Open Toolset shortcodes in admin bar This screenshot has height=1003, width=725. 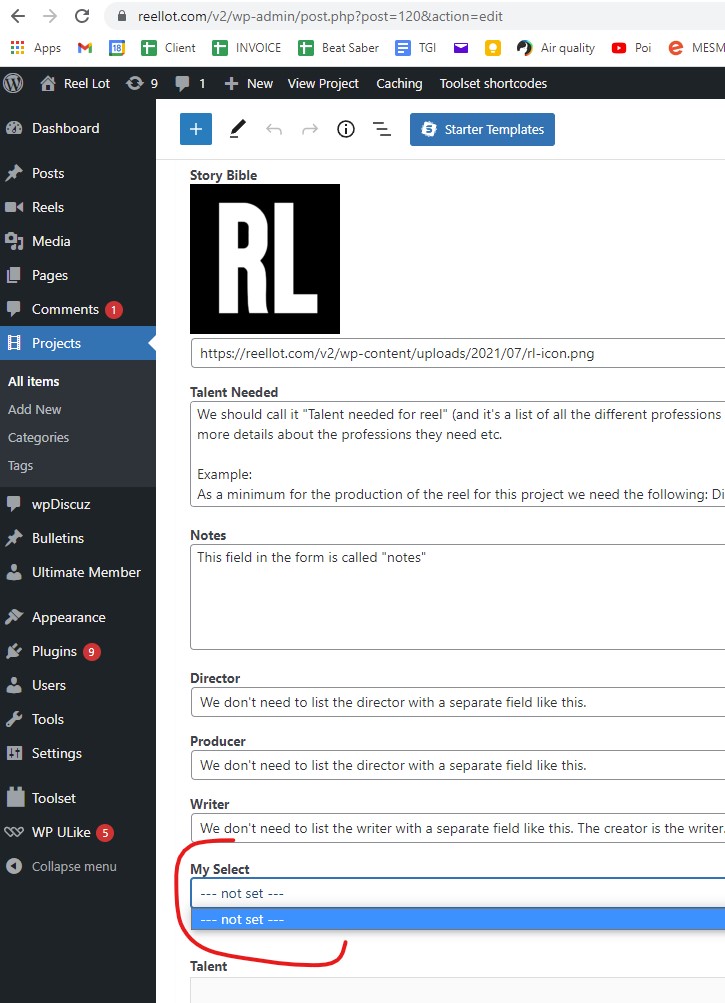click(x=493, y=83)
